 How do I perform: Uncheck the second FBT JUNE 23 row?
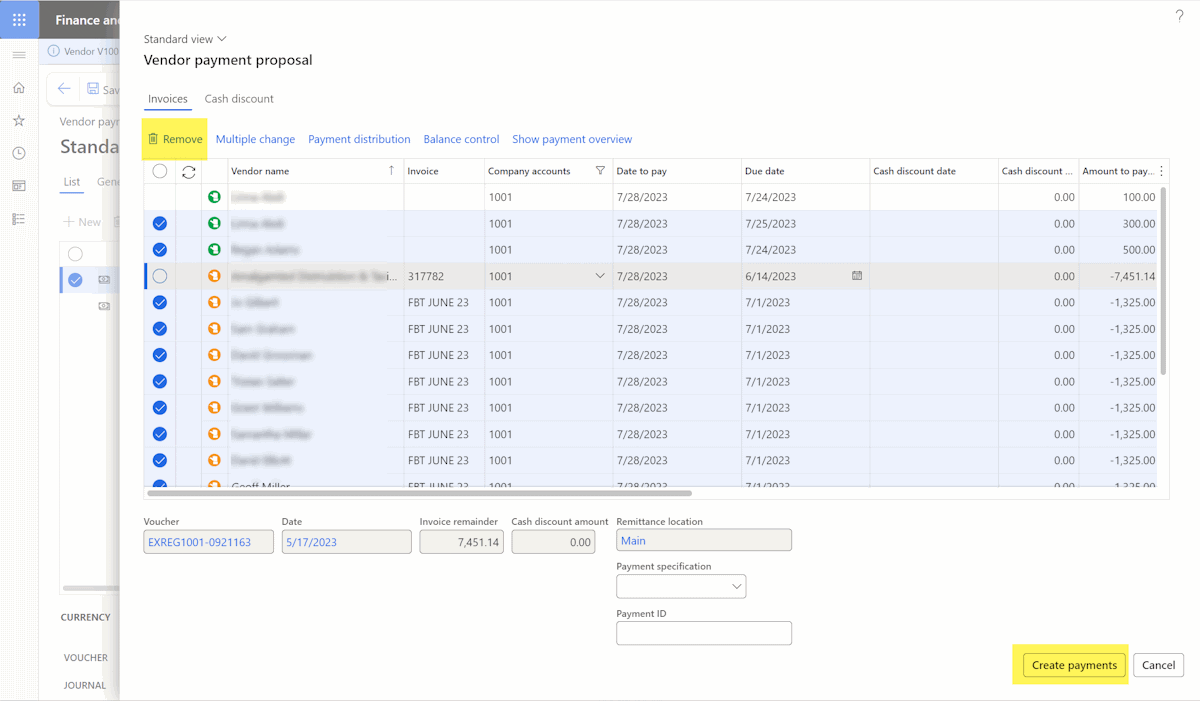(160, 328)
